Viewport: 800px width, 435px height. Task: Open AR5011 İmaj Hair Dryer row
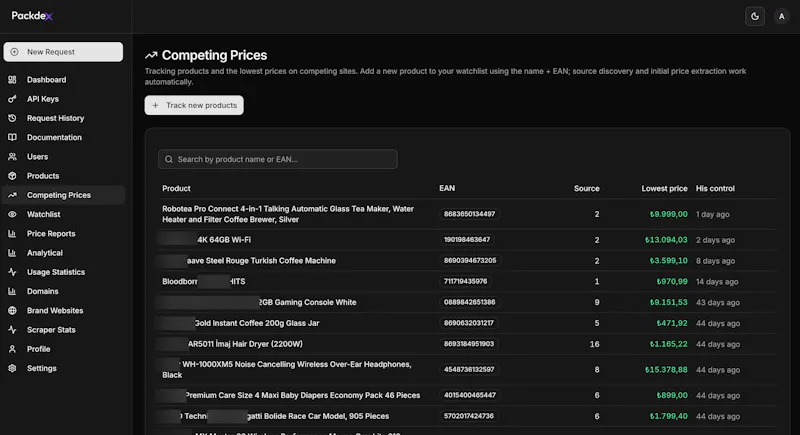[467, 344]
